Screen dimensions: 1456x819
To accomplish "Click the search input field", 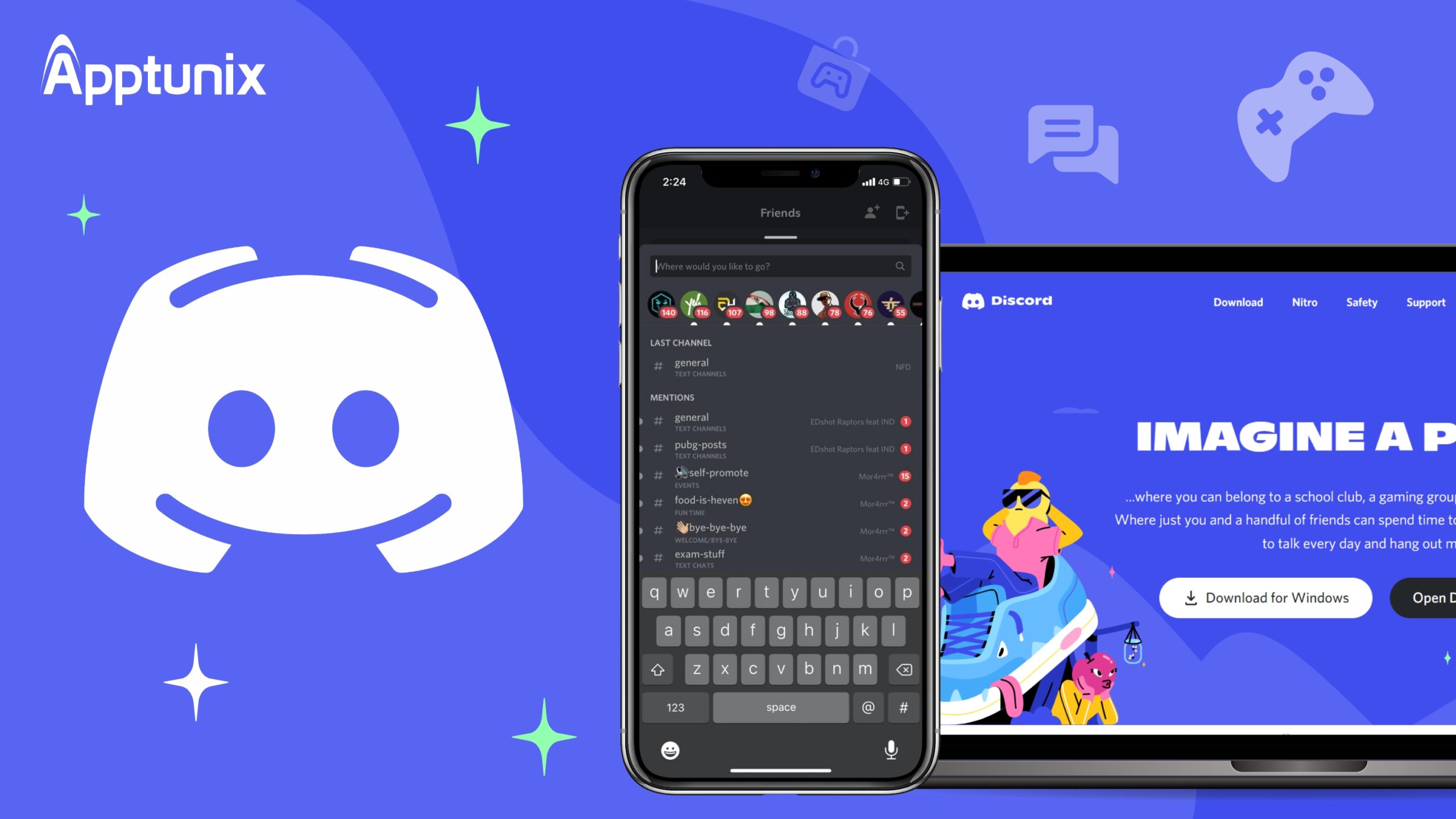I will [779, 265].
